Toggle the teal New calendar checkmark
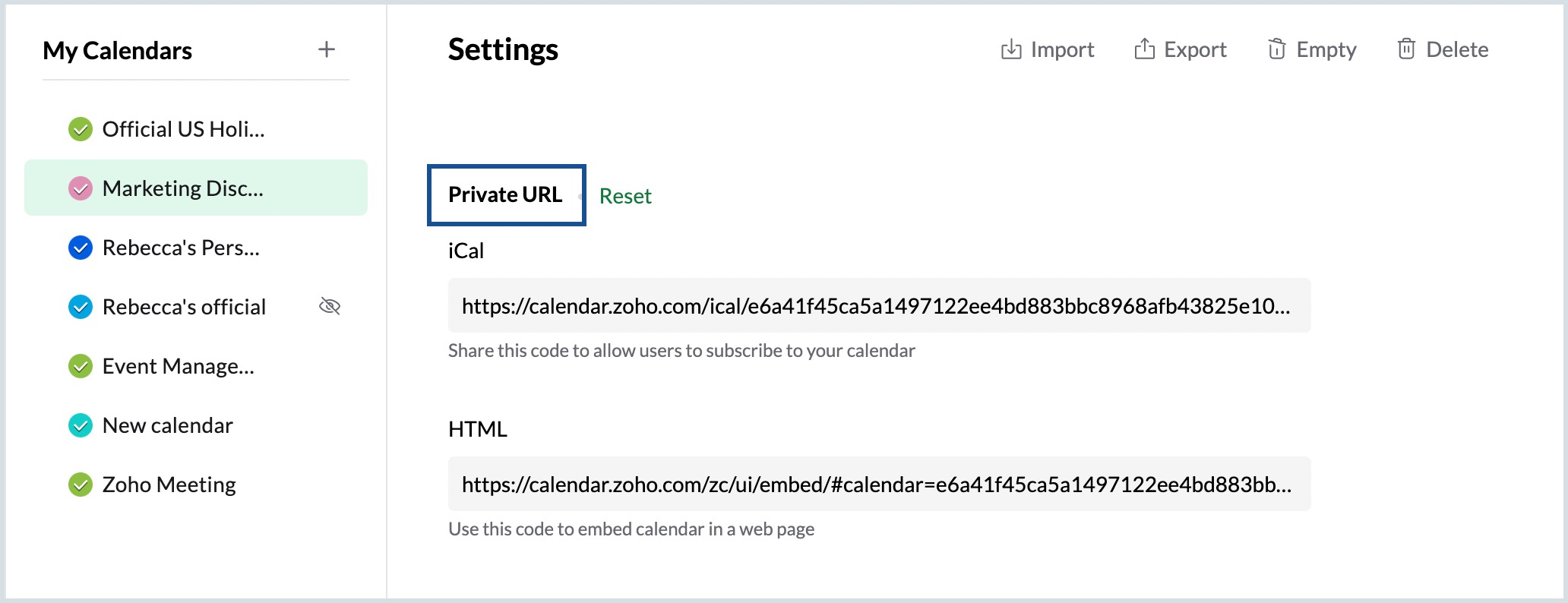 point(81,425)
